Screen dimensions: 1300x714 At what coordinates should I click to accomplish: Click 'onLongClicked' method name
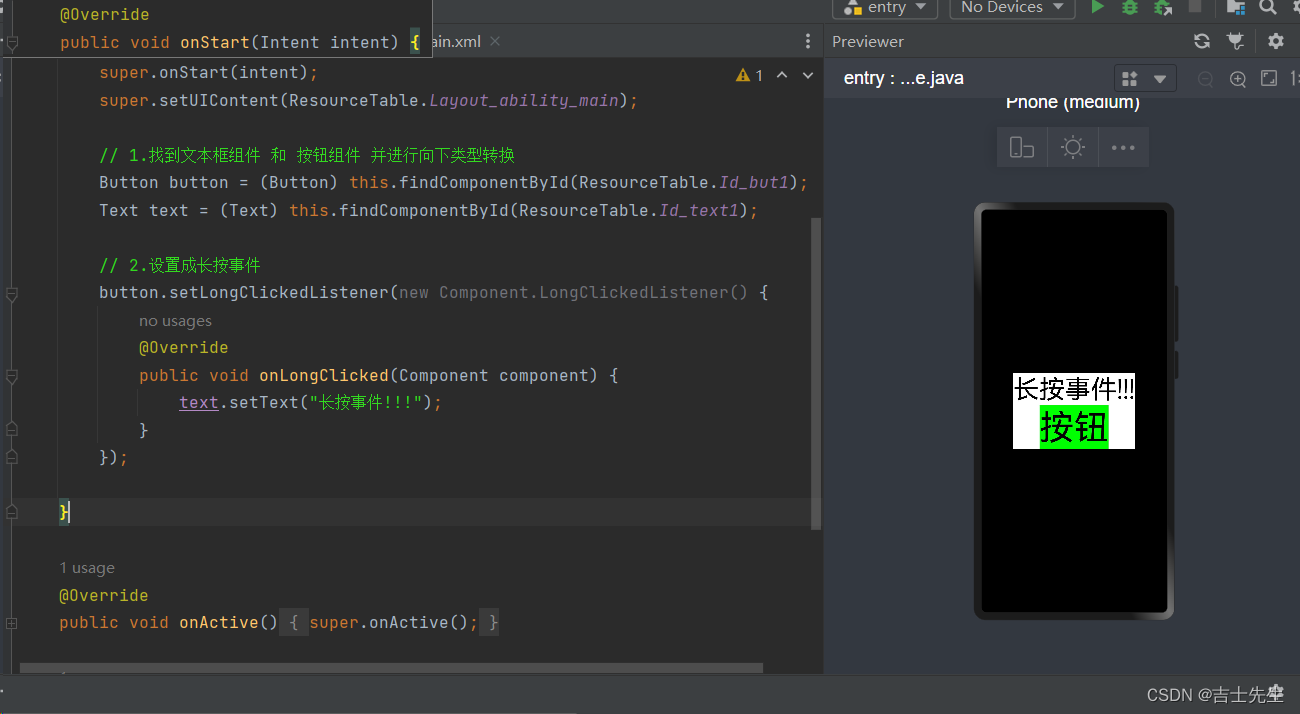(x=324, y=375)
